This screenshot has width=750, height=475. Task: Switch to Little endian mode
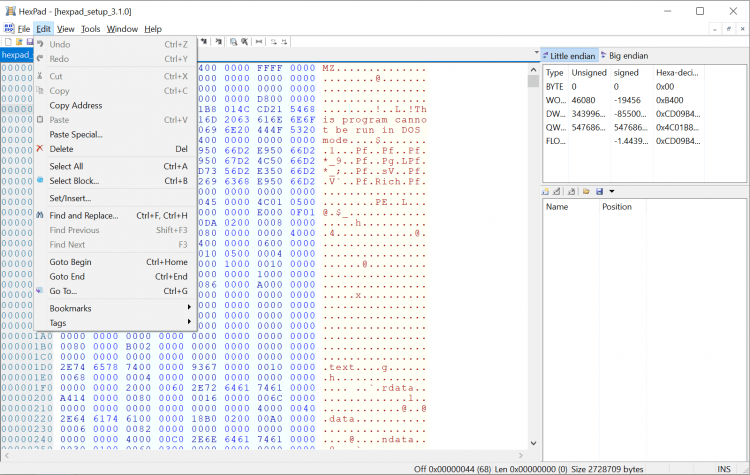tap(570, 56)
